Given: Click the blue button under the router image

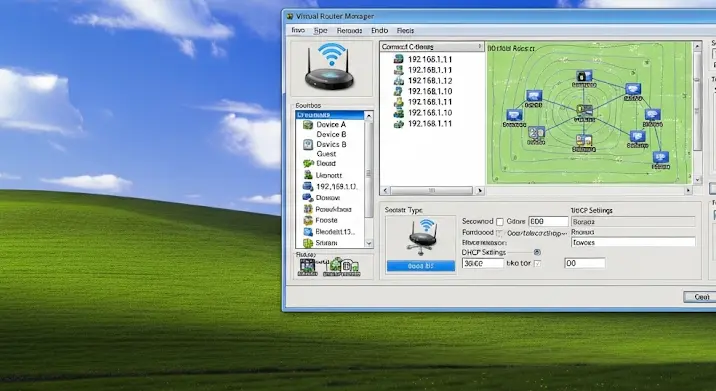Looking at the screenshot, I should [421, 266].
